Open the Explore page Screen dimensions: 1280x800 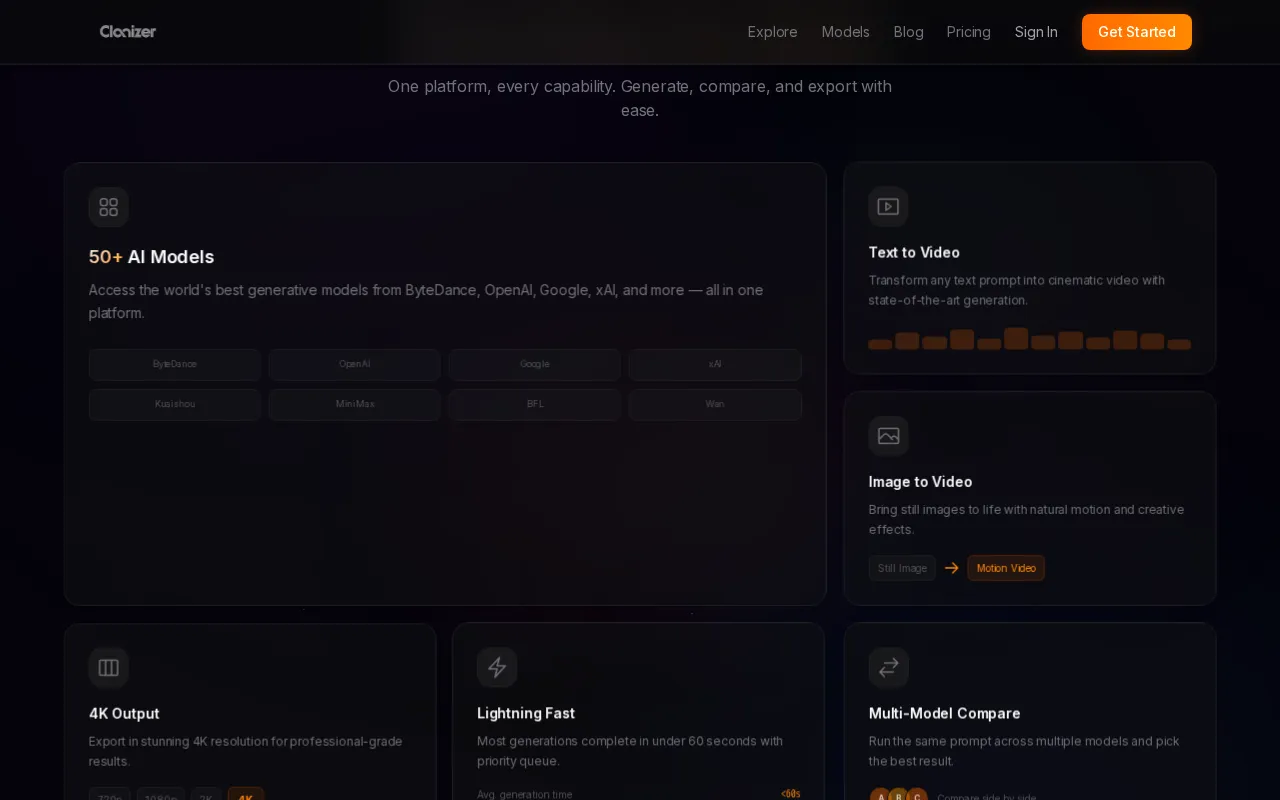click(773, 32)
